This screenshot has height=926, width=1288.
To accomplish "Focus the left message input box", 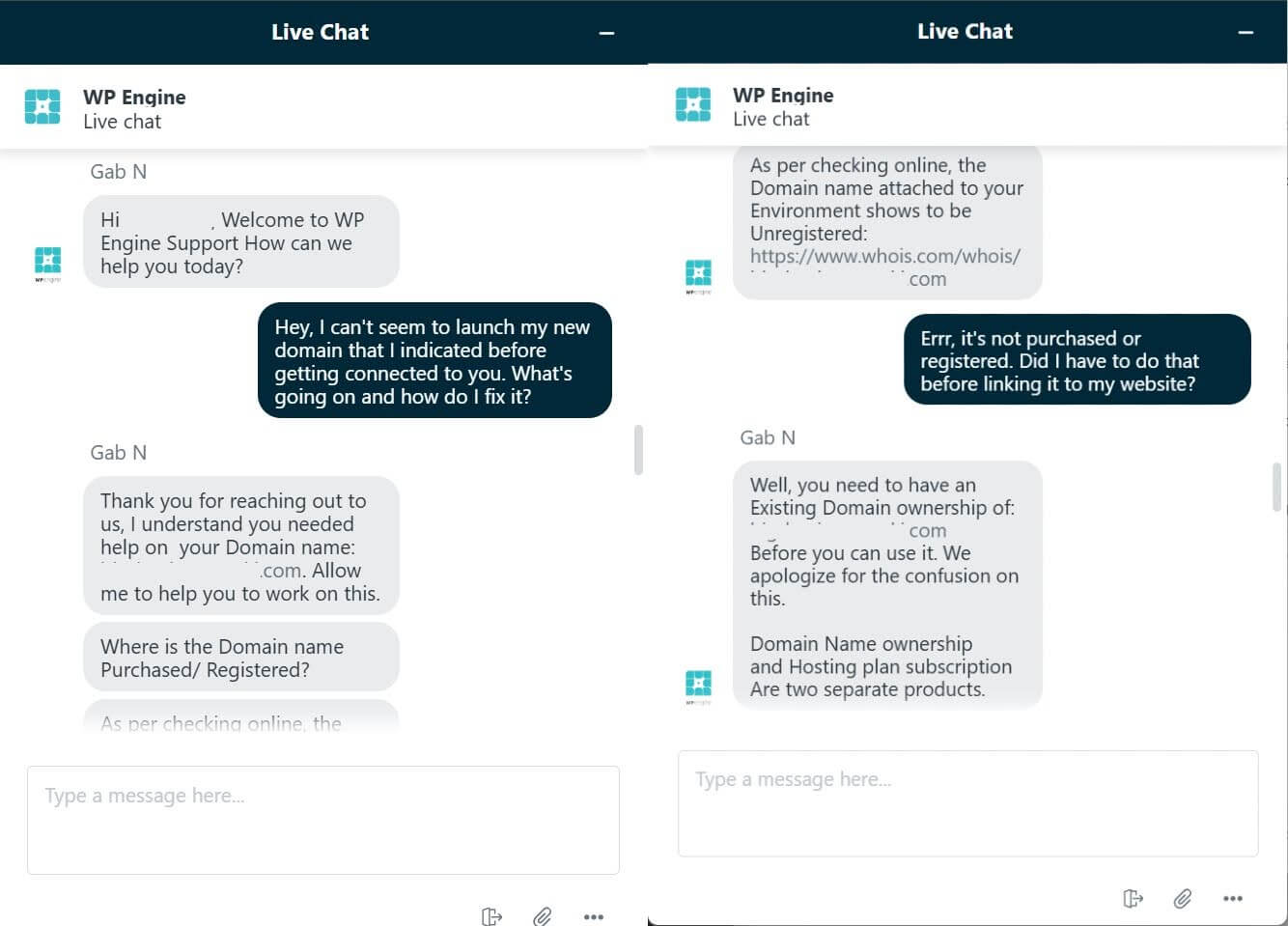I will pos(323,820).
